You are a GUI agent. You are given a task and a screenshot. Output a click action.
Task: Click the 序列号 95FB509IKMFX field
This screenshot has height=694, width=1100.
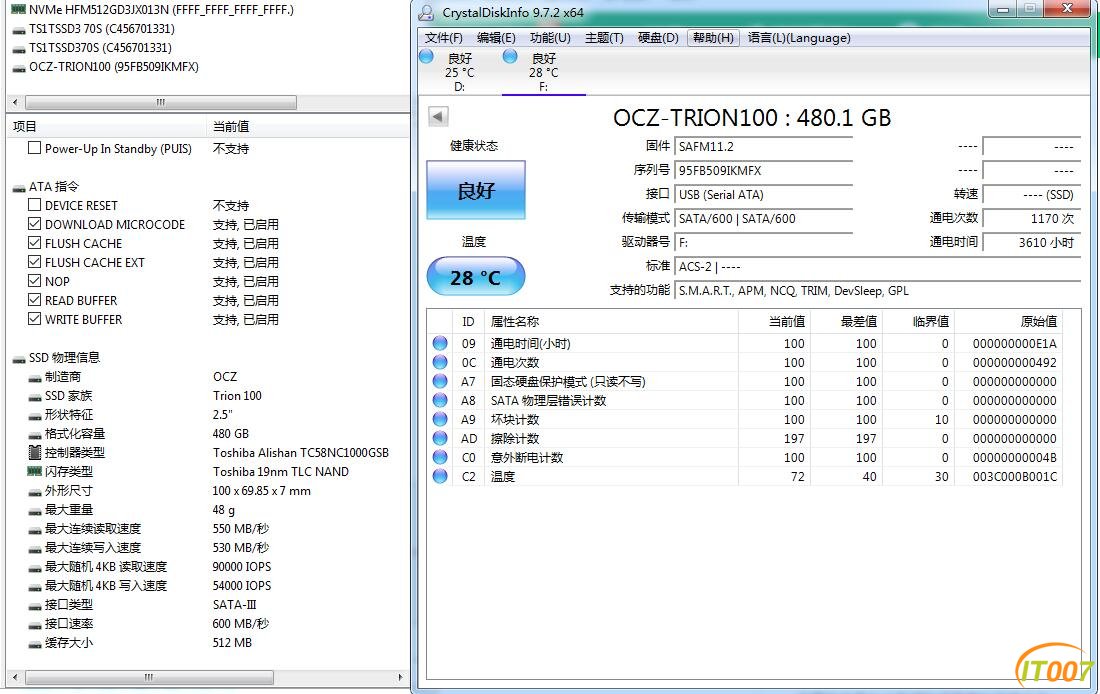[763, 171]
